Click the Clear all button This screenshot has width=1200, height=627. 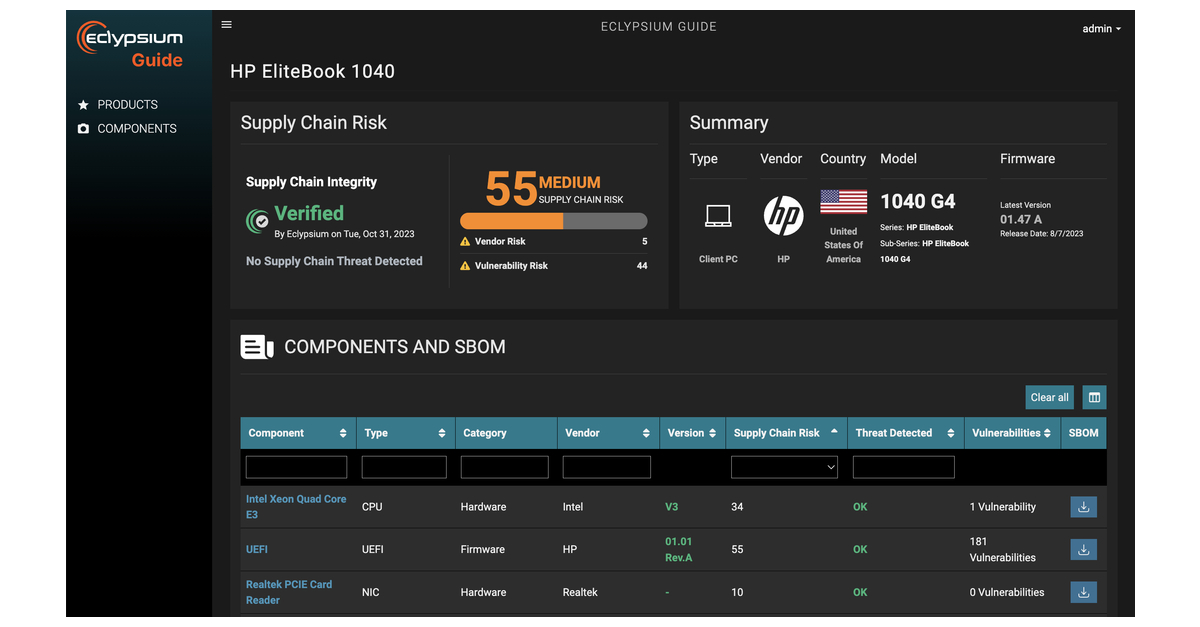1049,397
